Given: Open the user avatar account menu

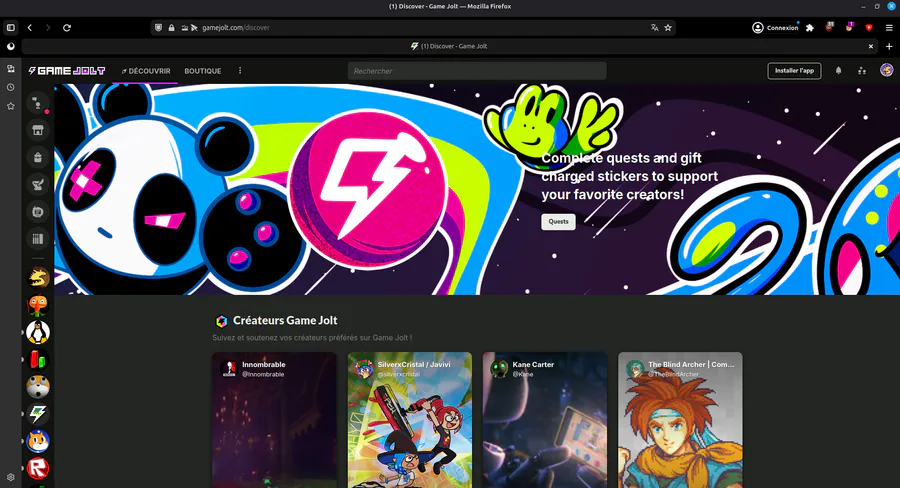Looking at the screenshot, I should coord(886,70).
